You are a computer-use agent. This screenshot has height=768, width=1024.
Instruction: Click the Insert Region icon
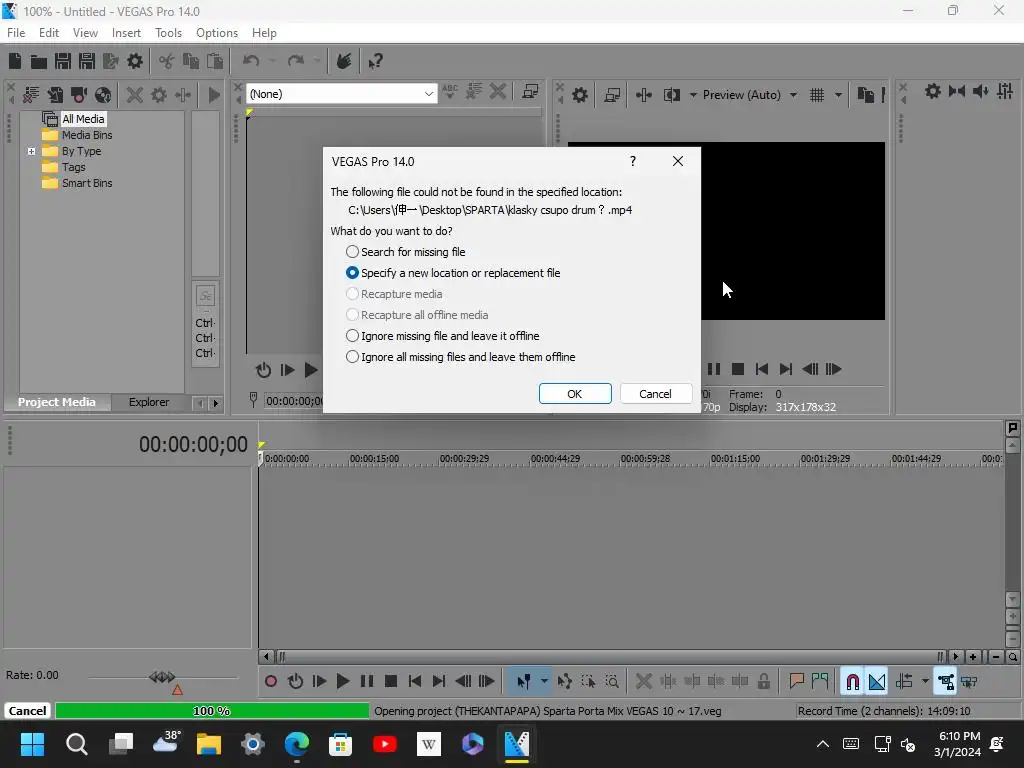pyautogui.click(x=820, y=682)
